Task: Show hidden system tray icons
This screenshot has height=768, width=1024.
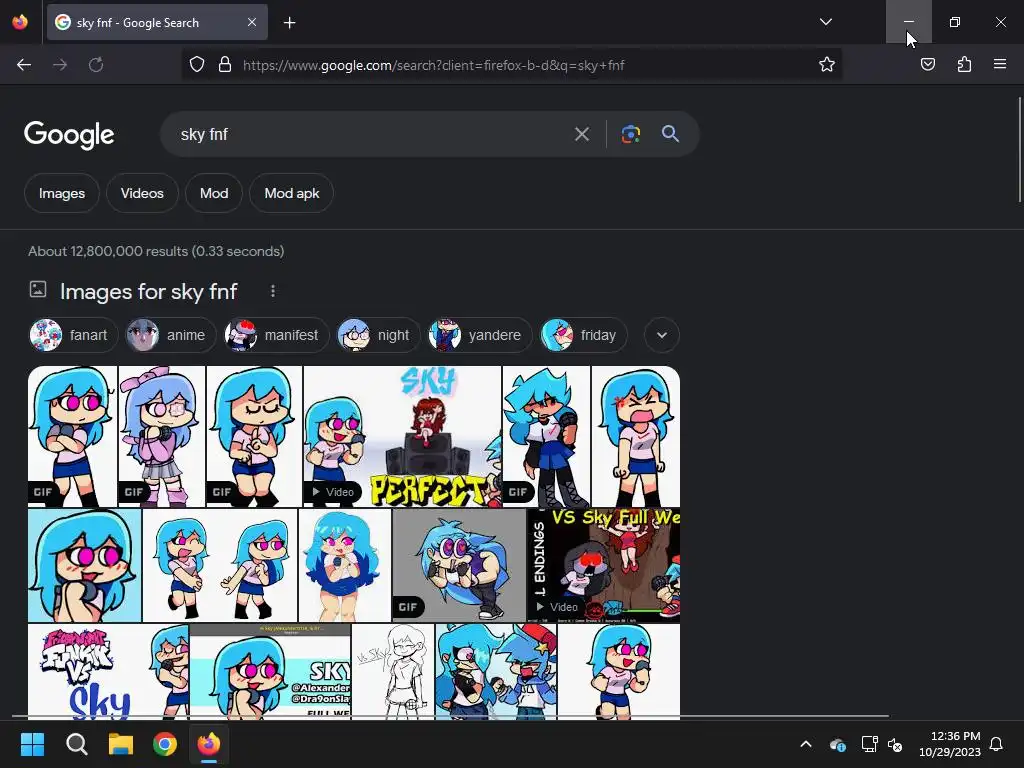Action: point(806,744)
